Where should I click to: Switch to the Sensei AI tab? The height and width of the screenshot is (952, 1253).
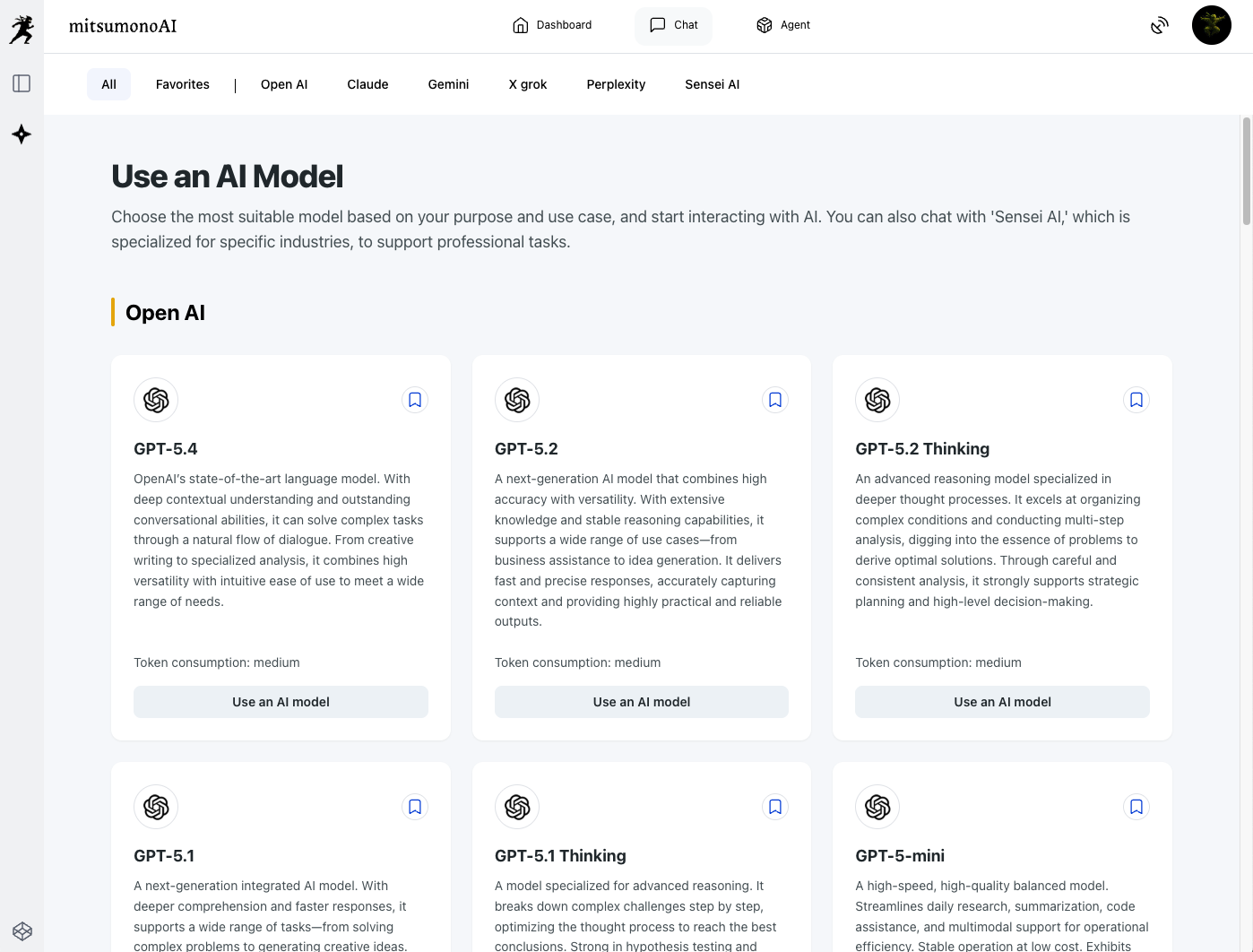(713, 84)
